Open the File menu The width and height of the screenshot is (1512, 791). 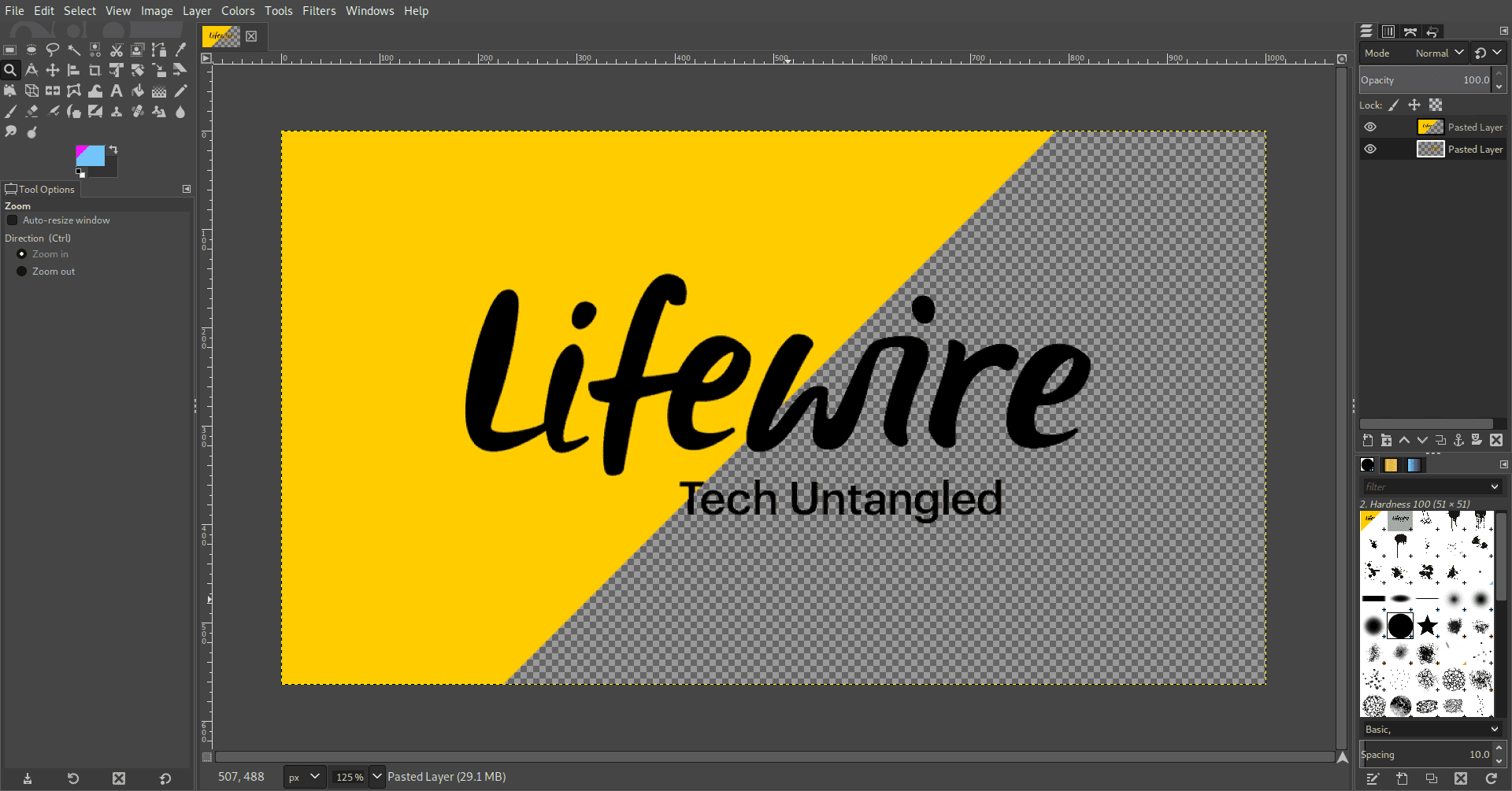pos(14,11)
